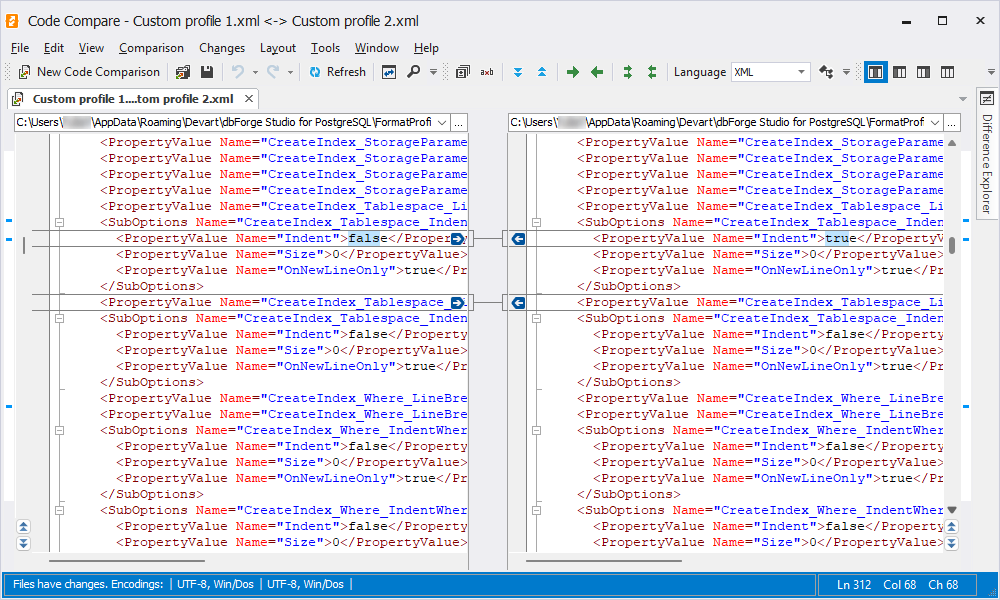Toggle the ignore whitespace 'axb' option

[487, 72]
